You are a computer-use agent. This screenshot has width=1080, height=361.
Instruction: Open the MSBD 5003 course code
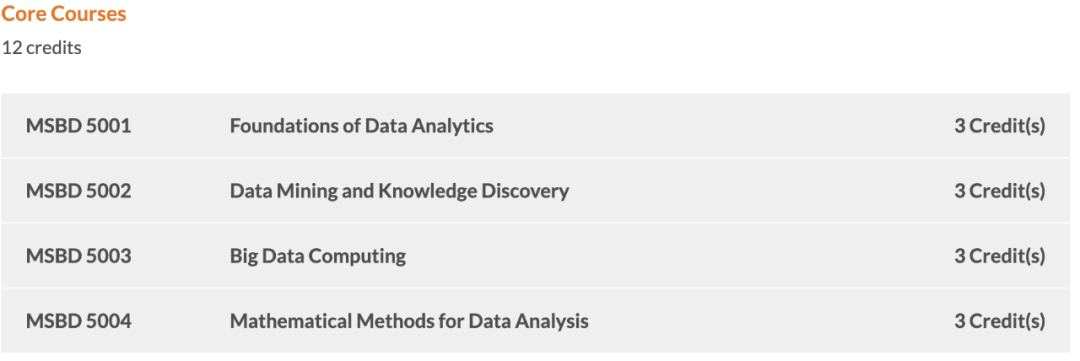(79, 256)
